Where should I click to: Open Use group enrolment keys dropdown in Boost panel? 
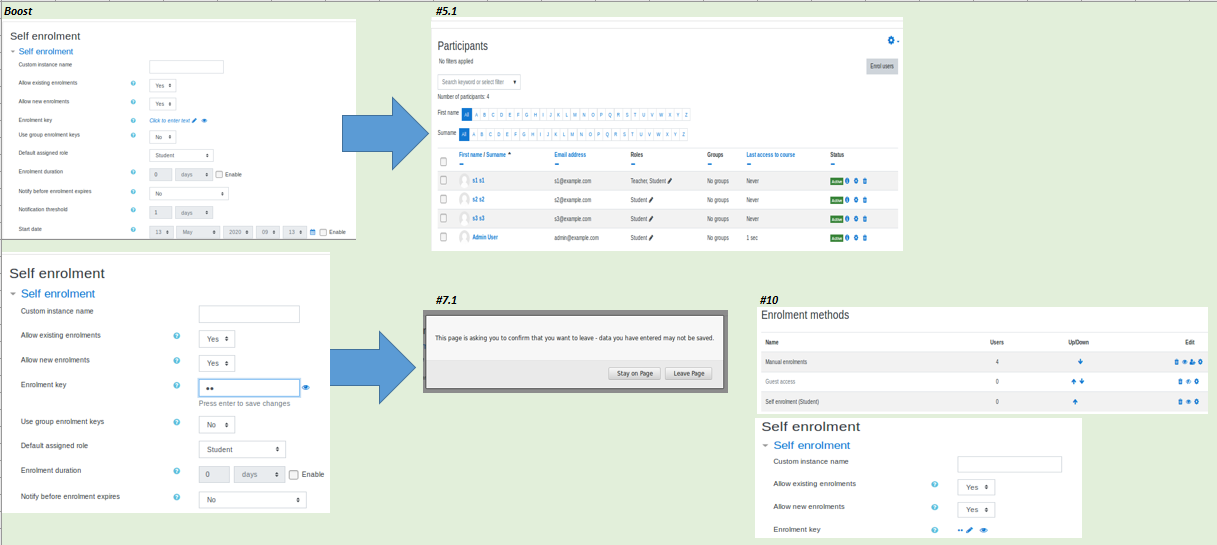162,137
